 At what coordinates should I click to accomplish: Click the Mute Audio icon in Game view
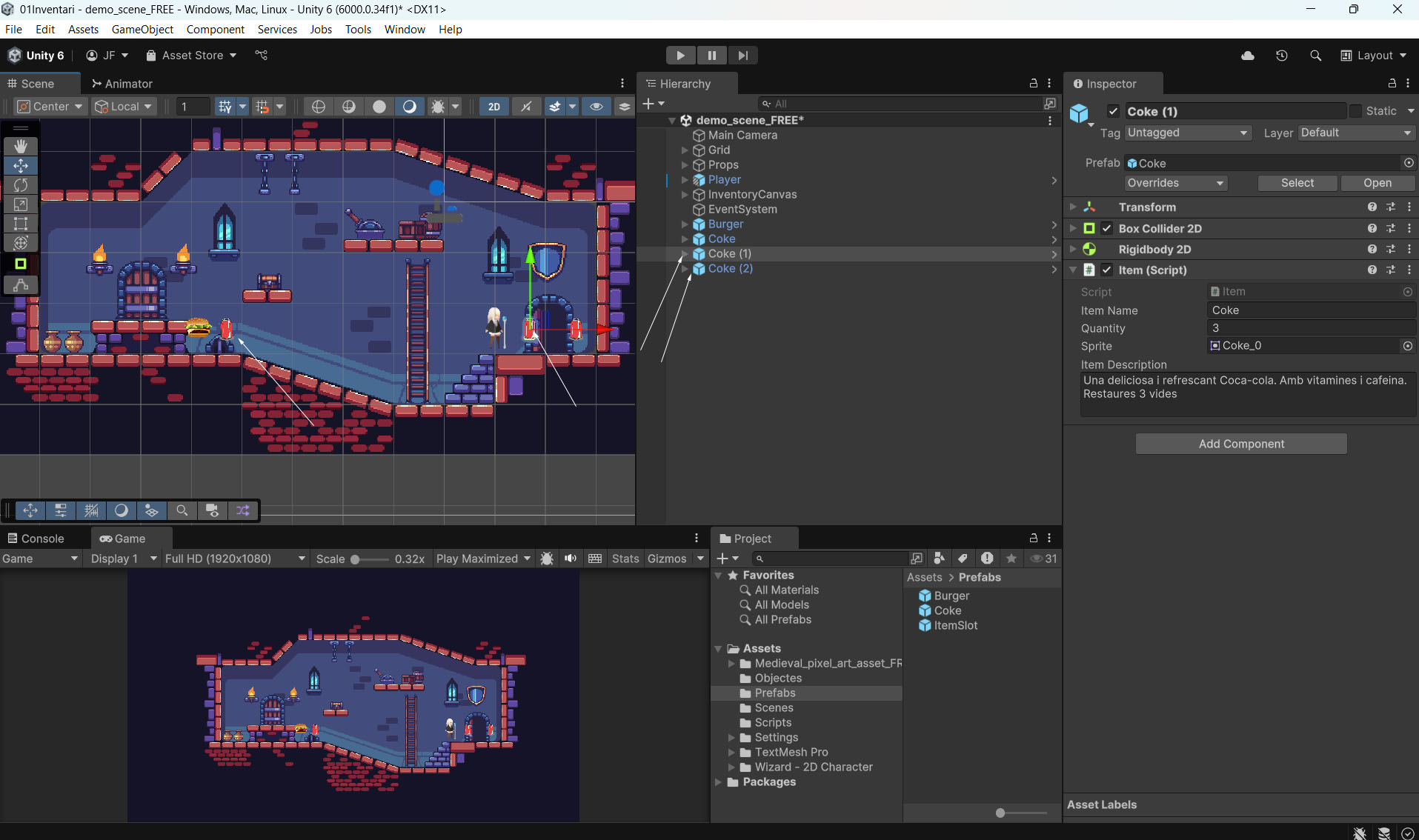[x=571, y=559]
